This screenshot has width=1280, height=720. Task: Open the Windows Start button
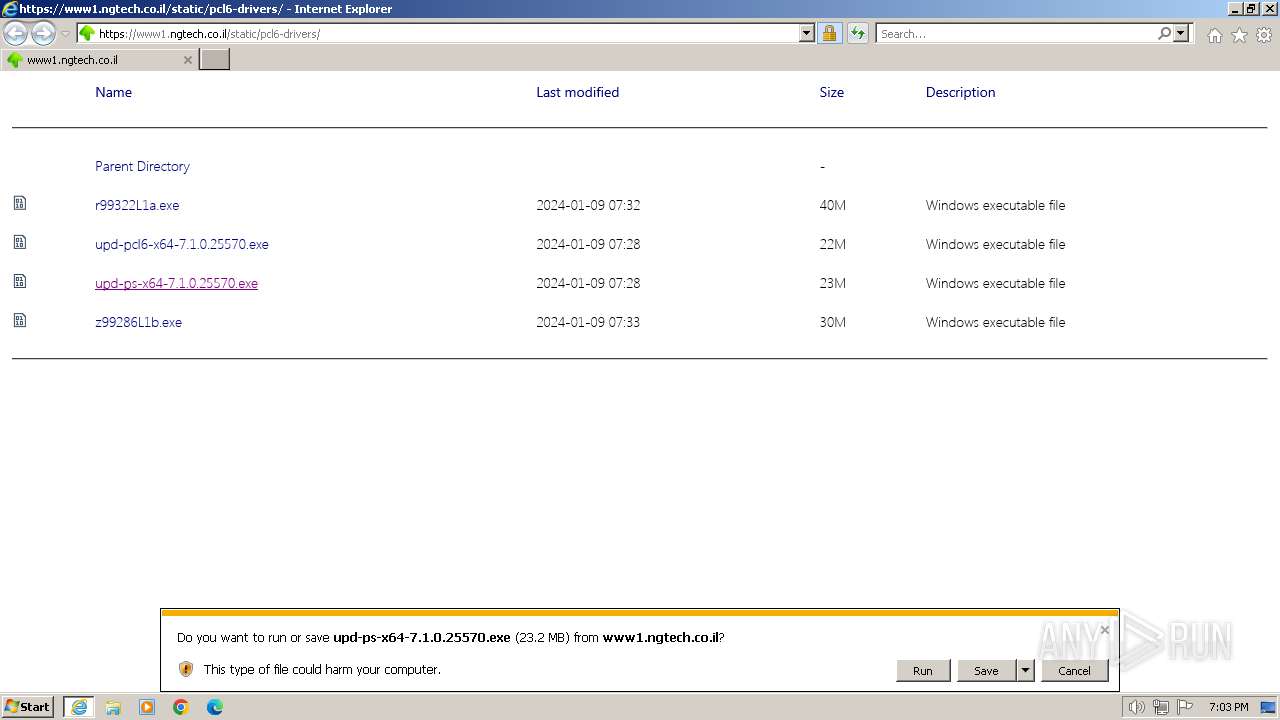coord(28,707)
